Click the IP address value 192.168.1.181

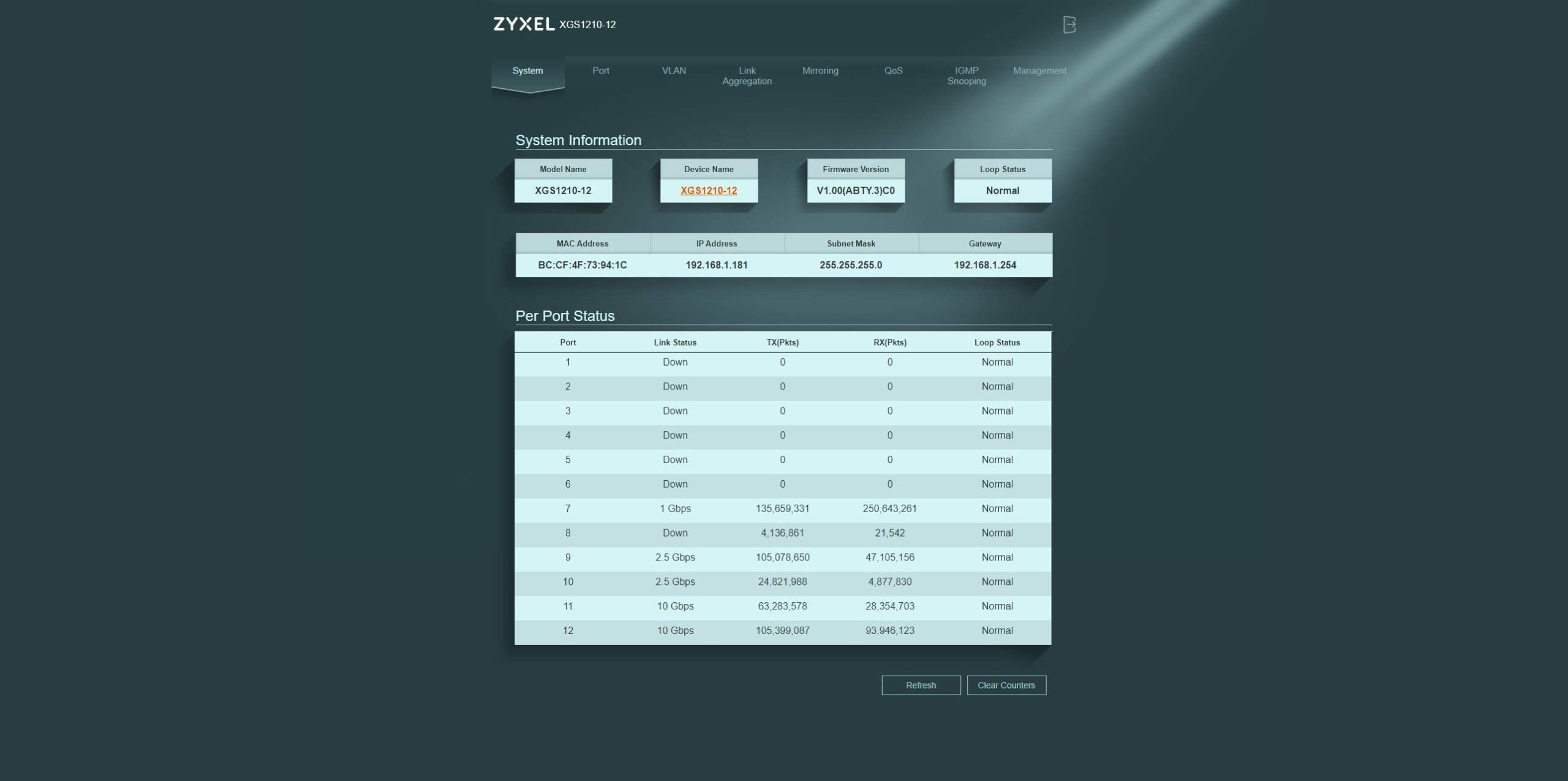click(716, 265)
